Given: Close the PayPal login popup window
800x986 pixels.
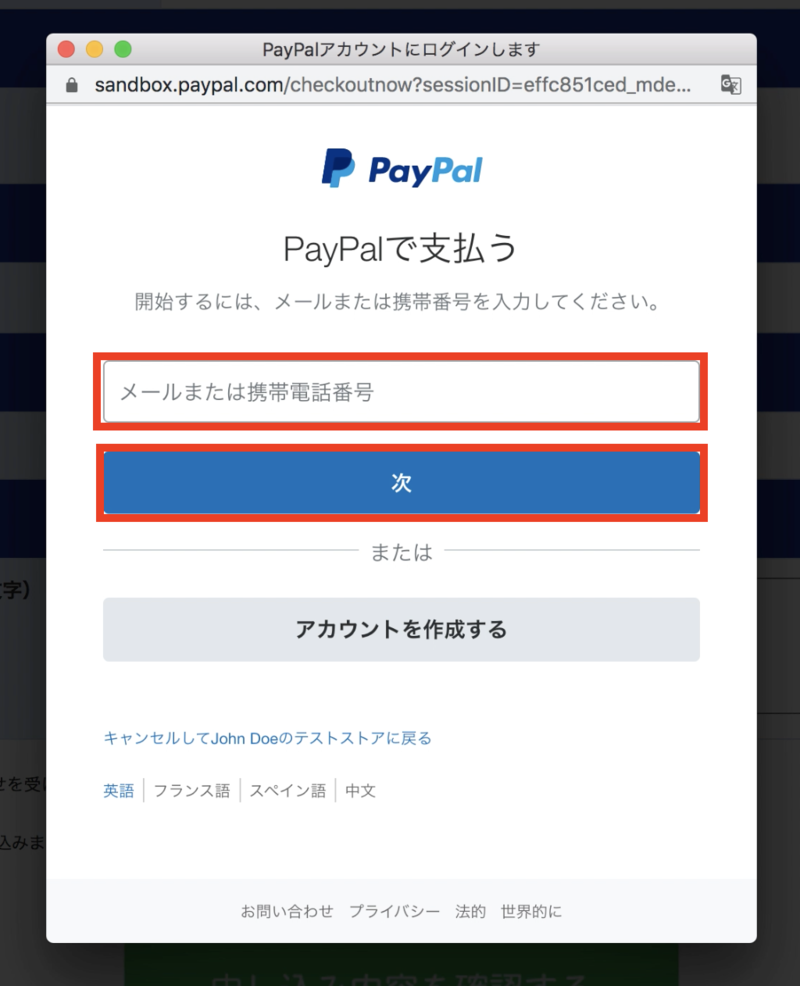Looking at the screenshot, I should point(66,49).
